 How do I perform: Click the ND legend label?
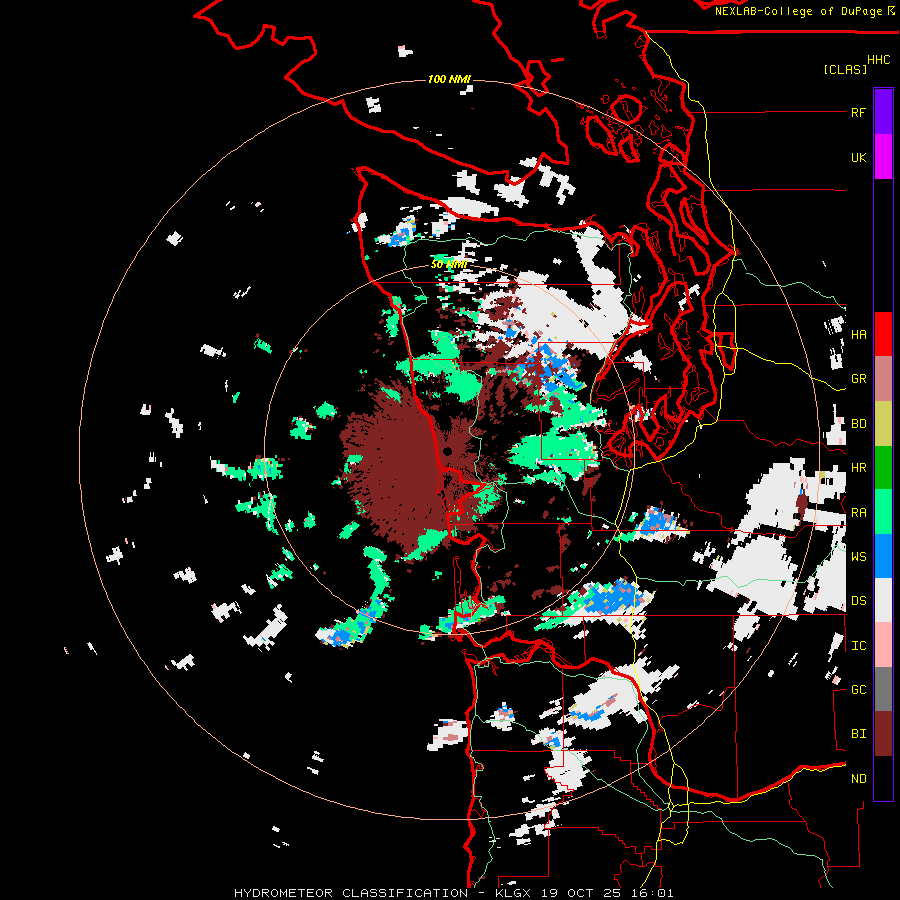tap(858, 779)
